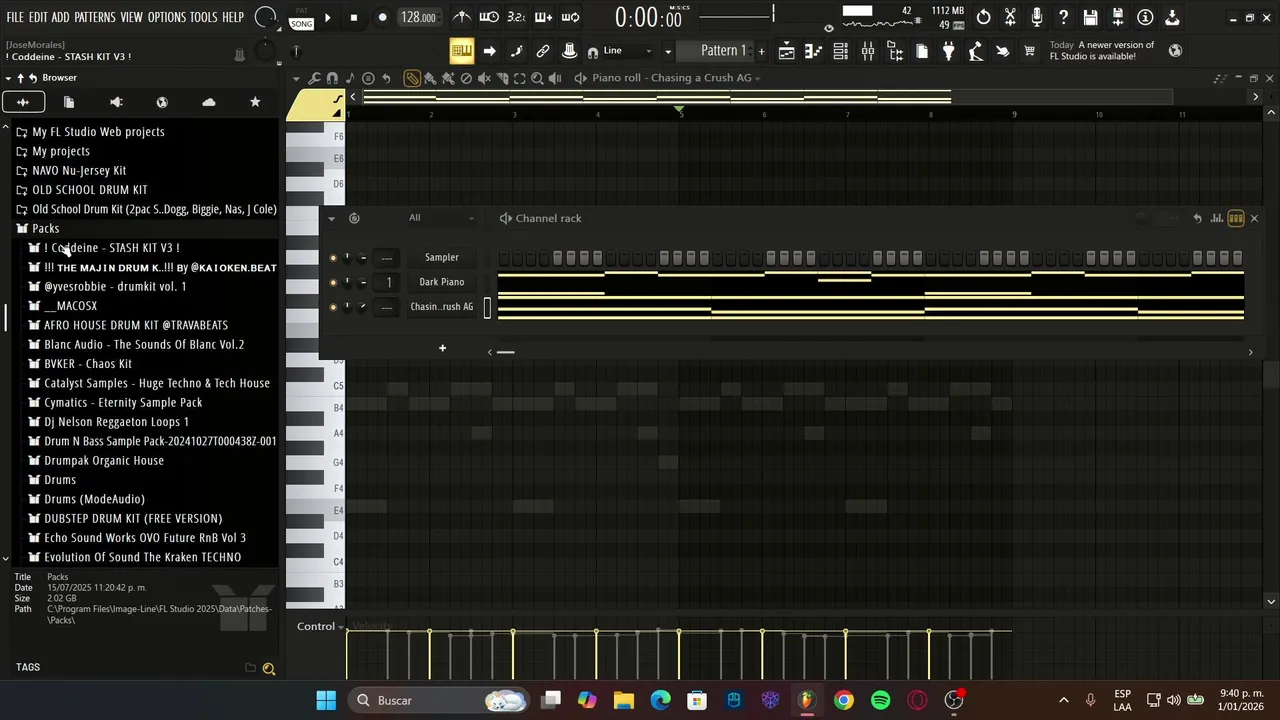Stop playback
This screenshot has height=720, width=1280.
click(353, 18)
